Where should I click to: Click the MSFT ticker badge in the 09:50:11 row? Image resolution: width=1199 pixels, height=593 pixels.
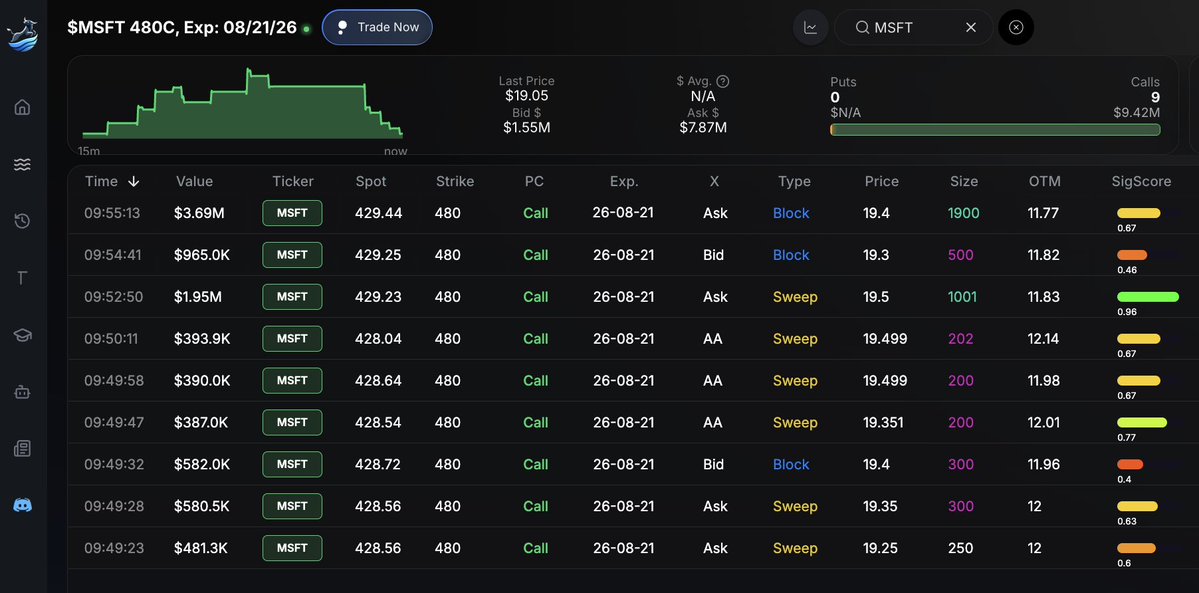point(292,338)
